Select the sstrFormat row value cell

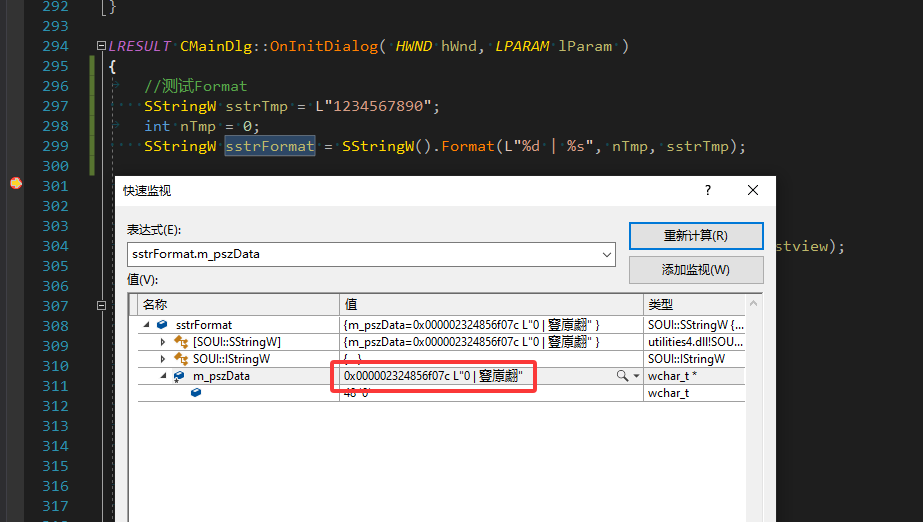(492, 325)
